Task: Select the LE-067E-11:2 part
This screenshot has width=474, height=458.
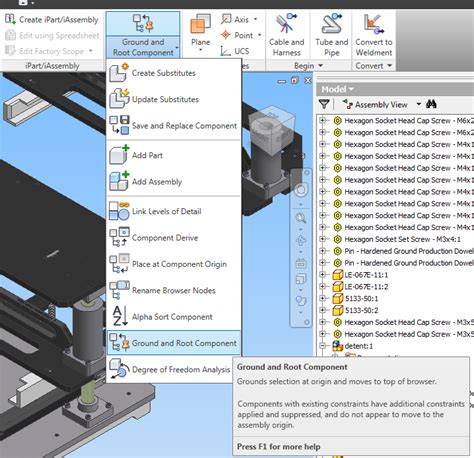Action: (366, 287)
